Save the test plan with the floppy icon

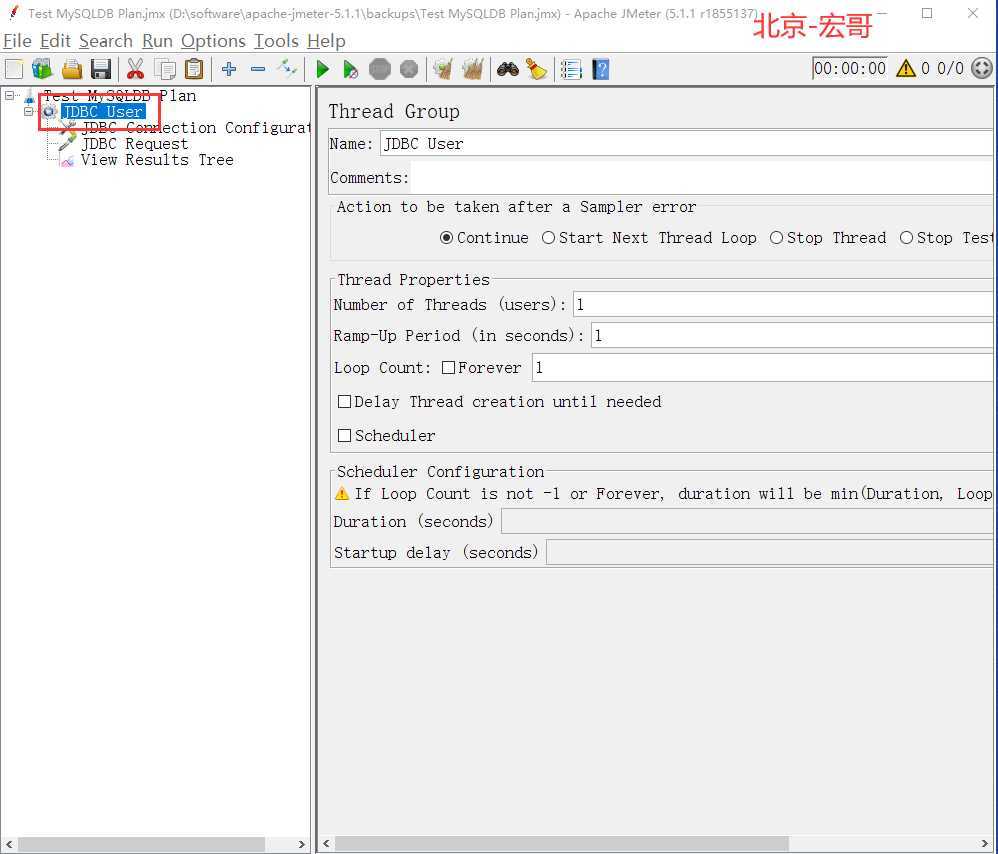tap(101, 69)
